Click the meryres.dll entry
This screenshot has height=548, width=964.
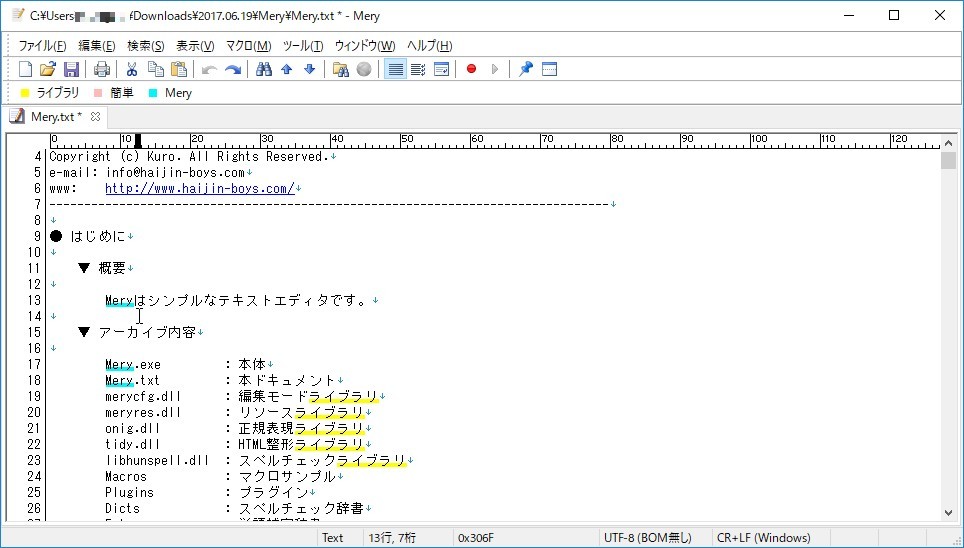pyautogui.click(x=143, y=412)
